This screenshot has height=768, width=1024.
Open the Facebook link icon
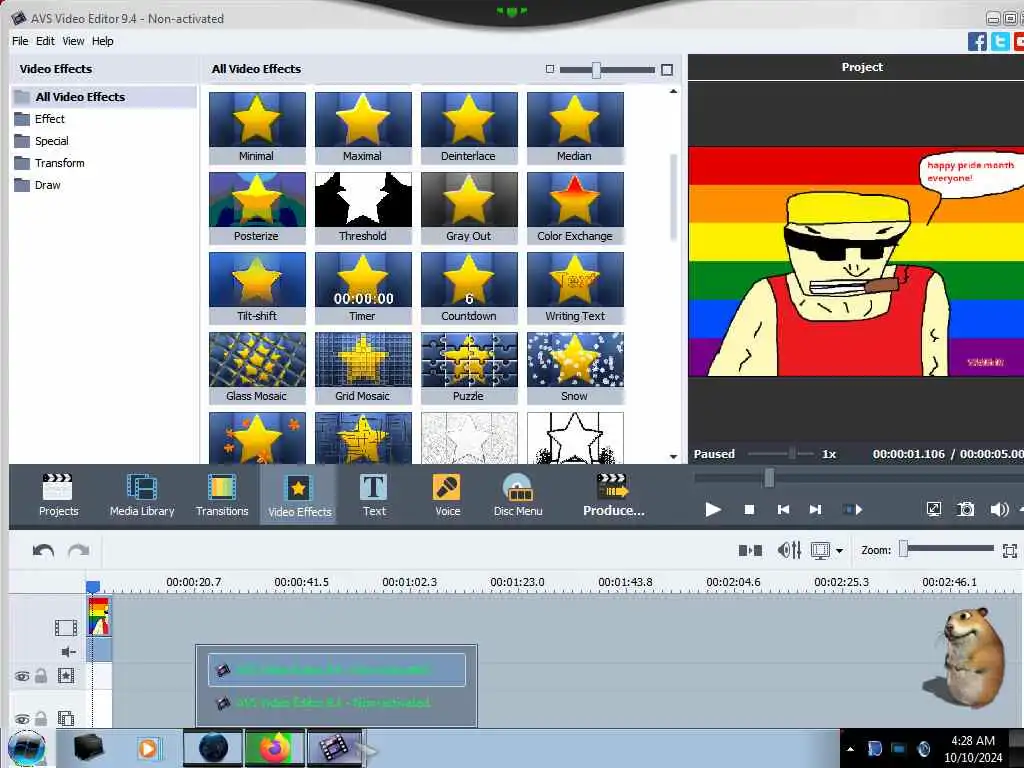pyautogui.click(x=977, y=42)
